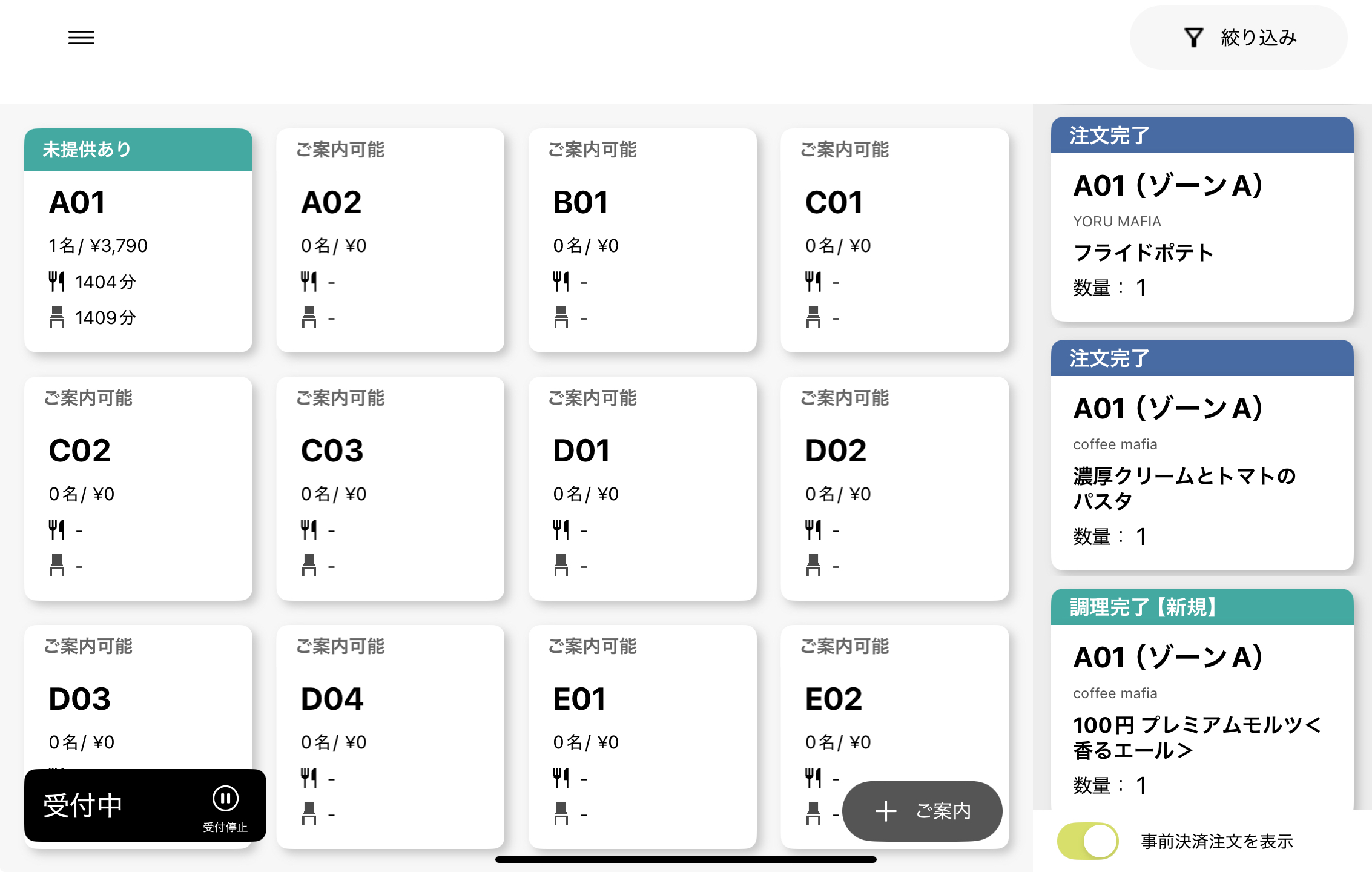This screenshot has height=872, width=1372.
Task: Click the ご案内 seating button
Action: 922,811
